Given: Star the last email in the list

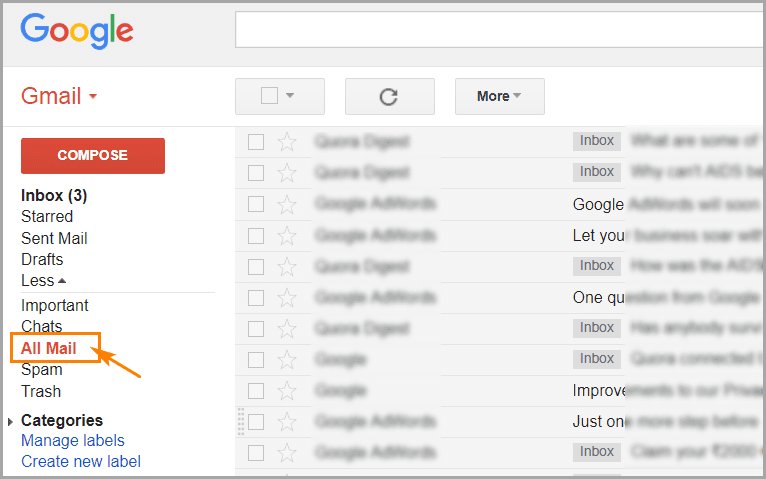Looking at the screenshot, I should [x=287, y=452].
